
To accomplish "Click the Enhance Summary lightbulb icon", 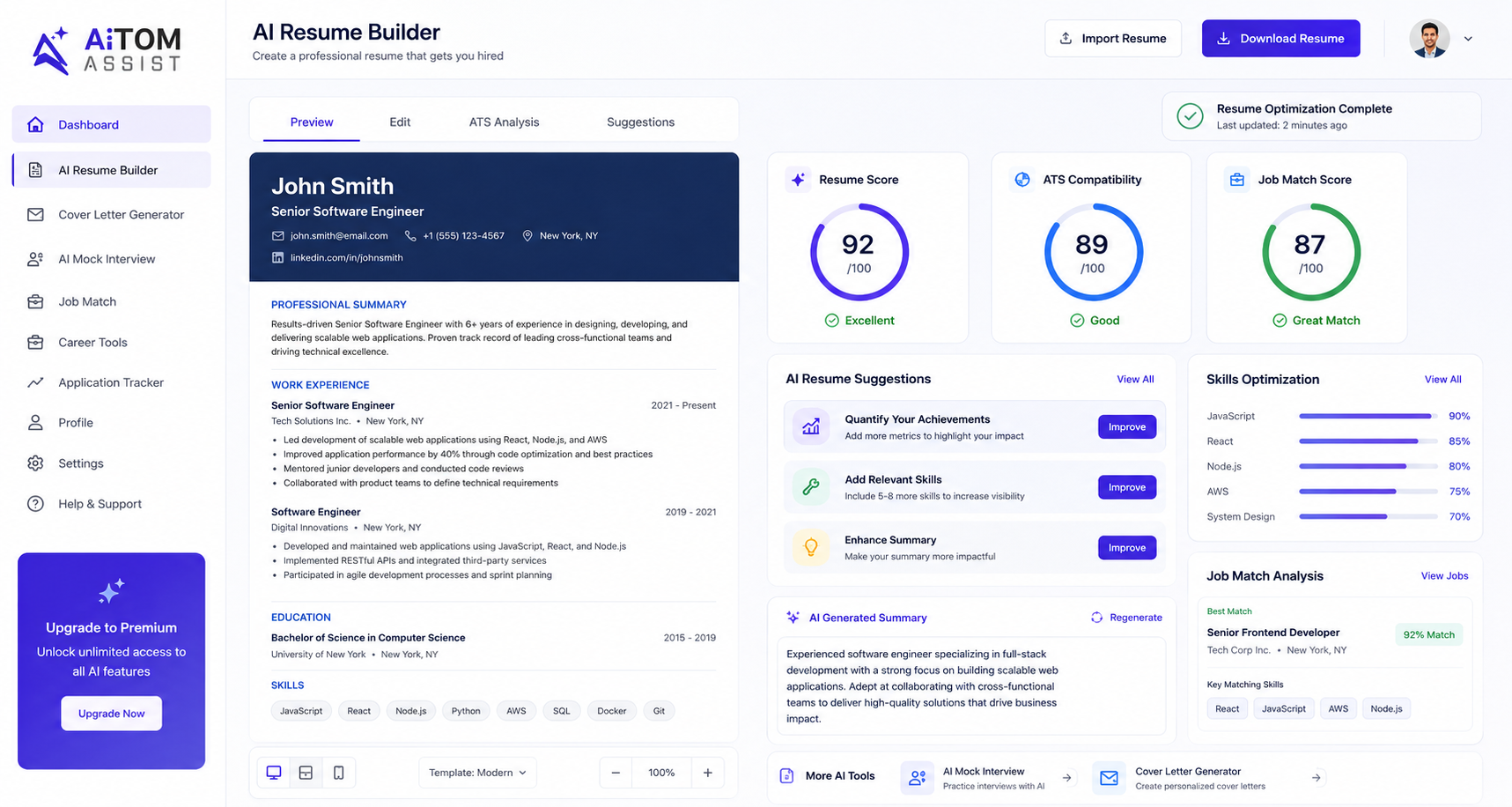I will coord(811,547).
